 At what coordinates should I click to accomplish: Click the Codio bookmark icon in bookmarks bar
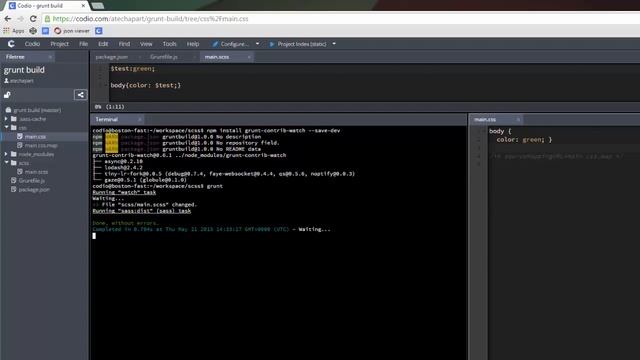click(98, 31)
